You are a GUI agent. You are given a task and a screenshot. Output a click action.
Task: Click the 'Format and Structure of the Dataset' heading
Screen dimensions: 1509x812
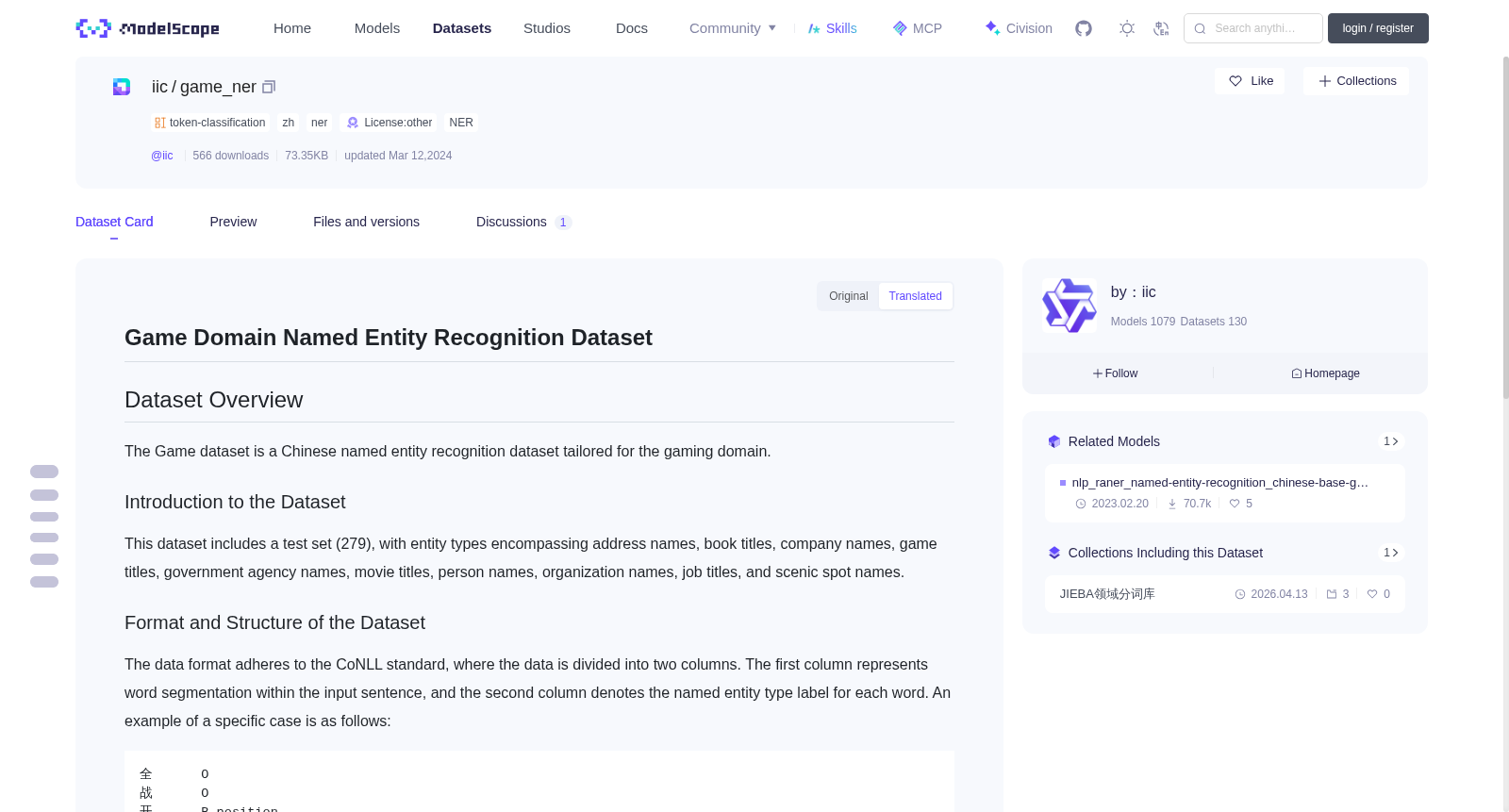pos(274,623)
